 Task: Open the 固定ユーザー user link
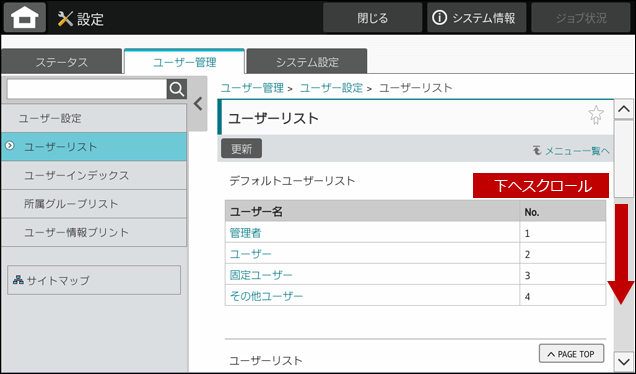coord(261,275)
